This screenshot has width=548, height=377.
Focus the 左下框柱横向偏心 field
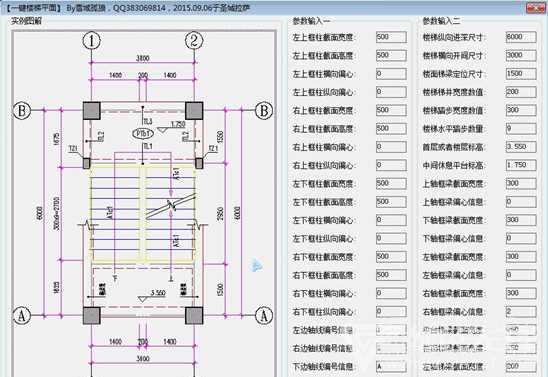click(391, 220)
